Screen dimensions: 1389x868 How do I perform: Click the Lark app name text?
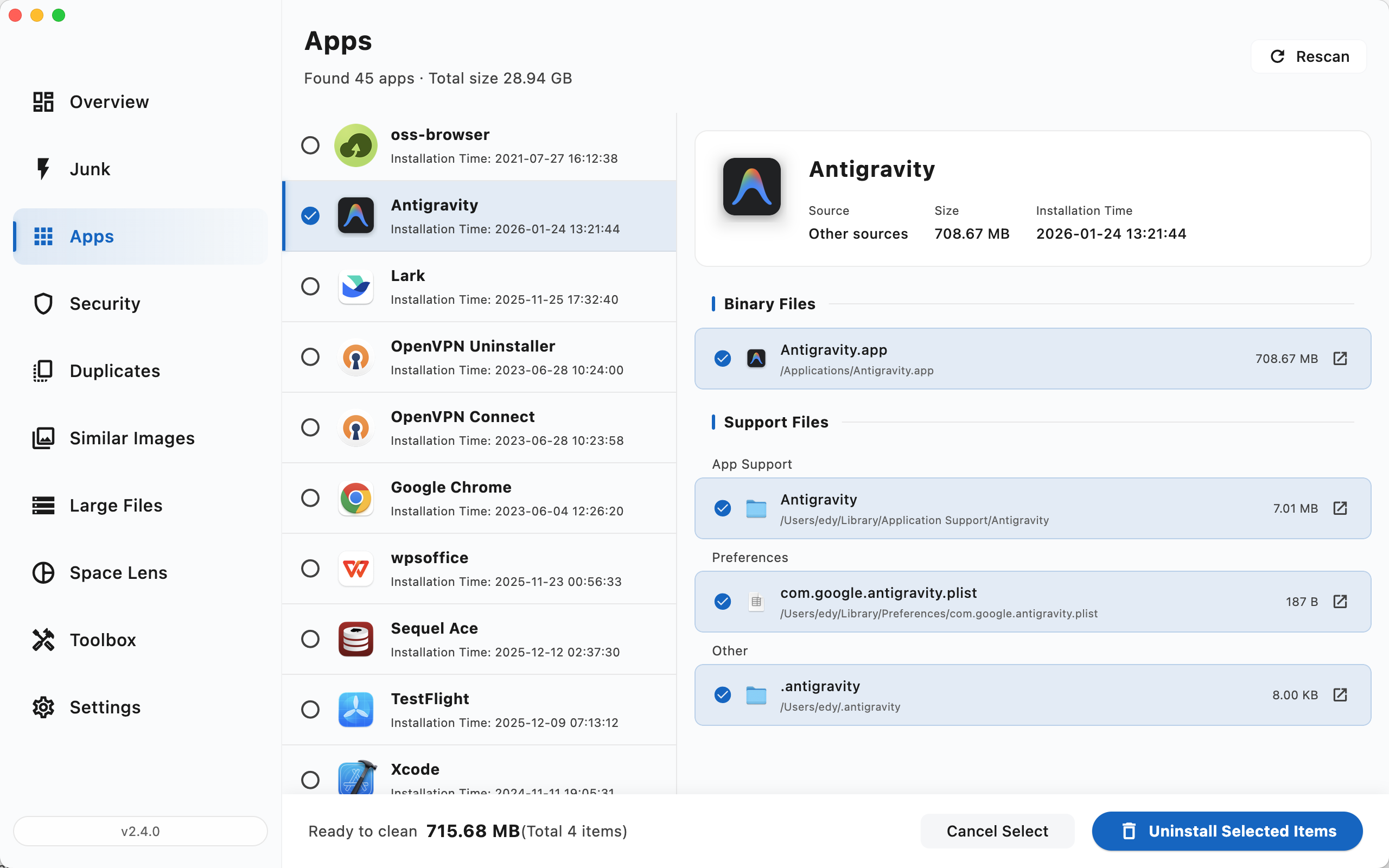407,276
